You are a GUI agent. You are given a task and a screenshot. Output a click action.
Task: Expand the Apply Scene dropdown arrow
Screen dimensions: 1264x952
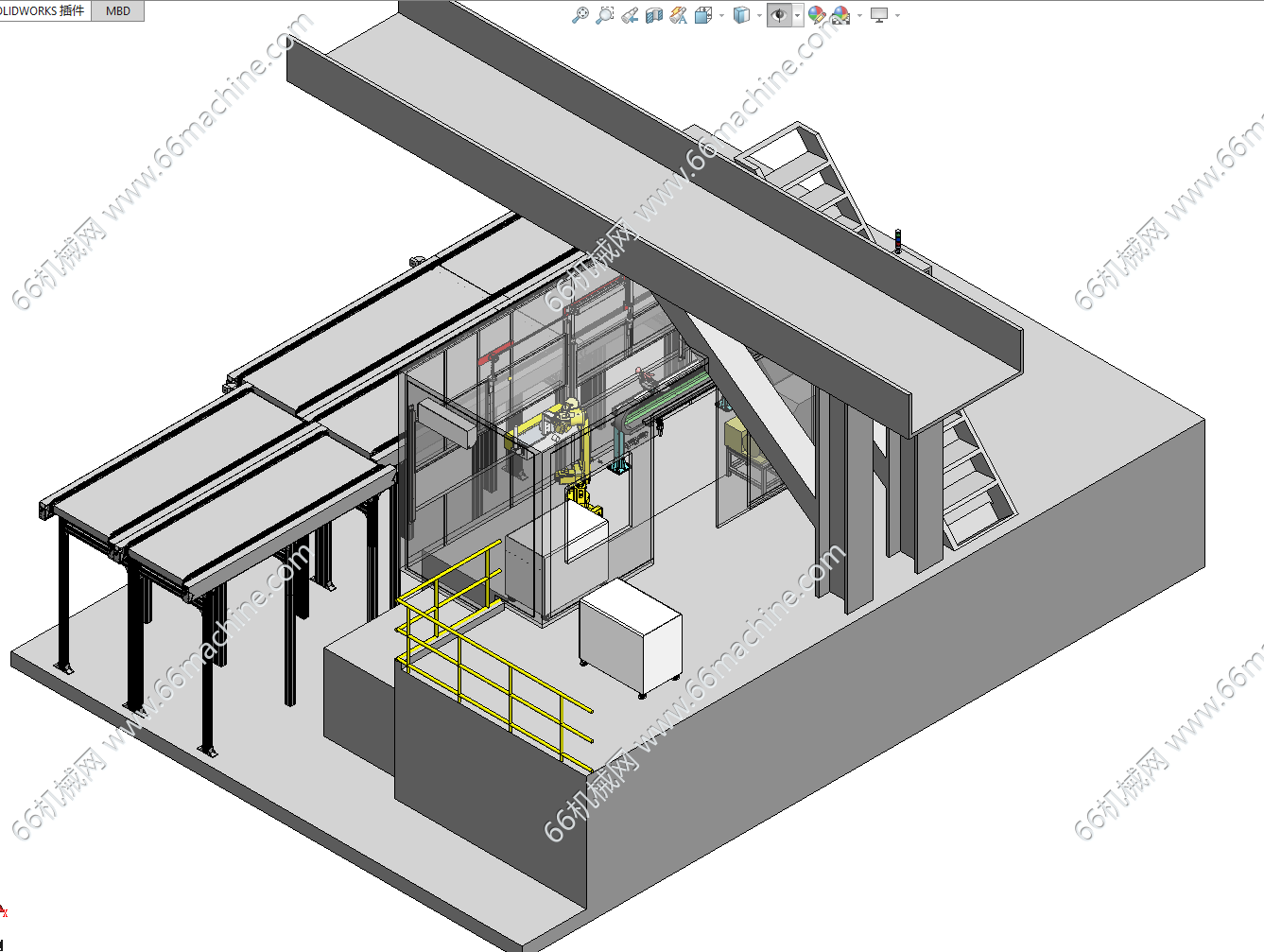click(859, 15)
